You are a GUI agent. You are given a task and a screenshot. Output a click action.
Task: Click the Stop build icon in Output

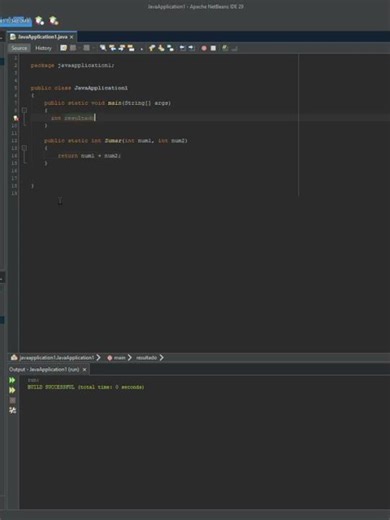pos(12,400)
